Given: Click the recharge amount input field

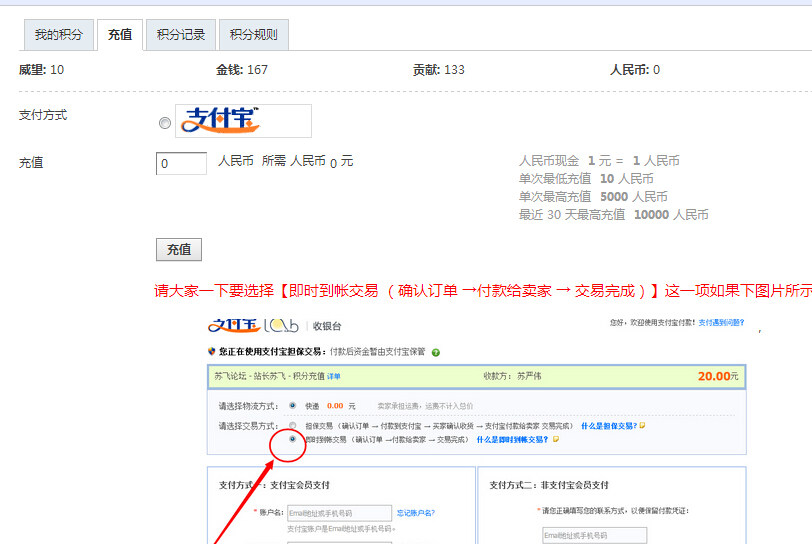Looking at the screenshot, I should pyautogui.click(x=181, y=163).
